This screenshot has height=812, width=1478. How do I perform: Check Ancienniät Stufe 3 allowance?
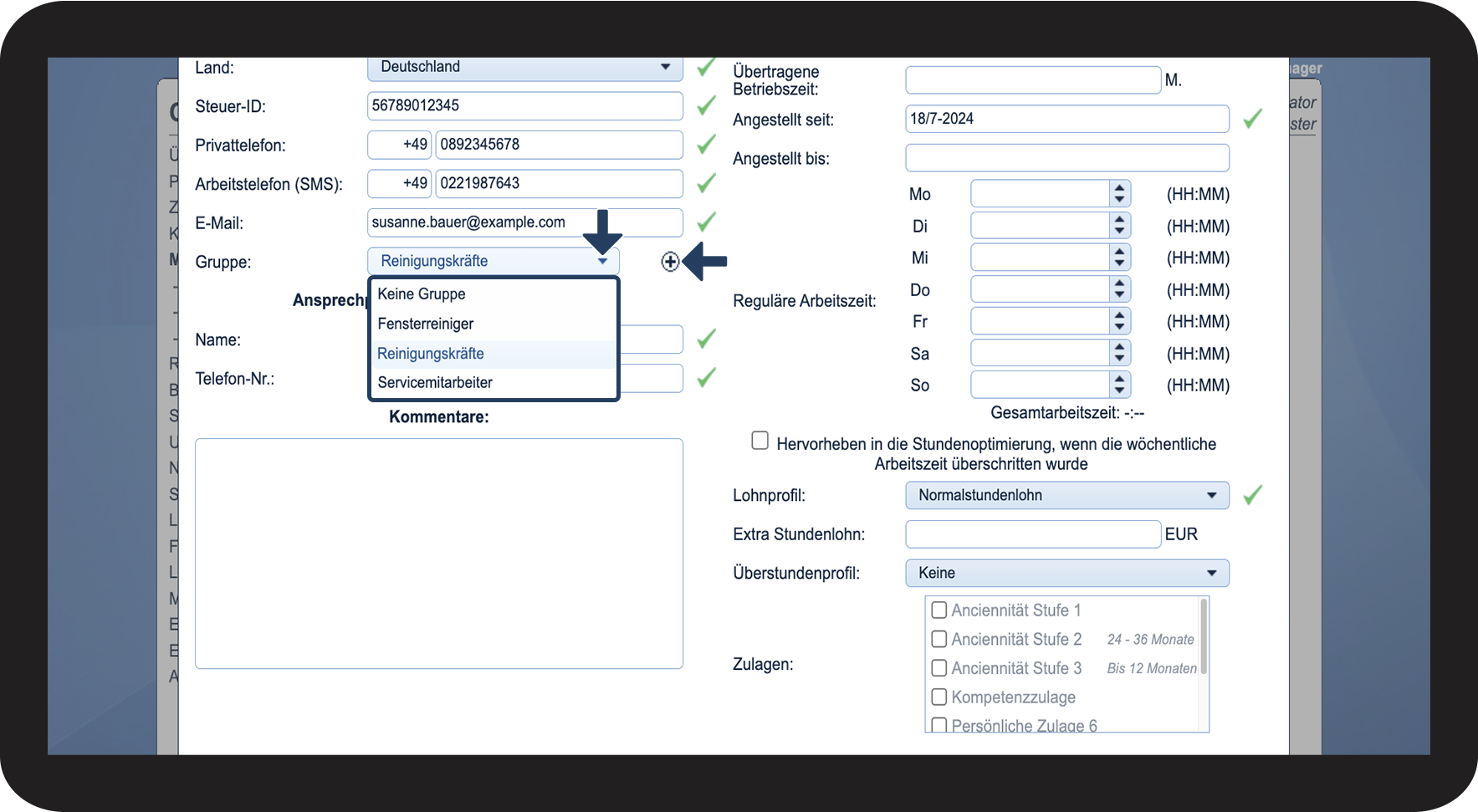tap(939, 668)
